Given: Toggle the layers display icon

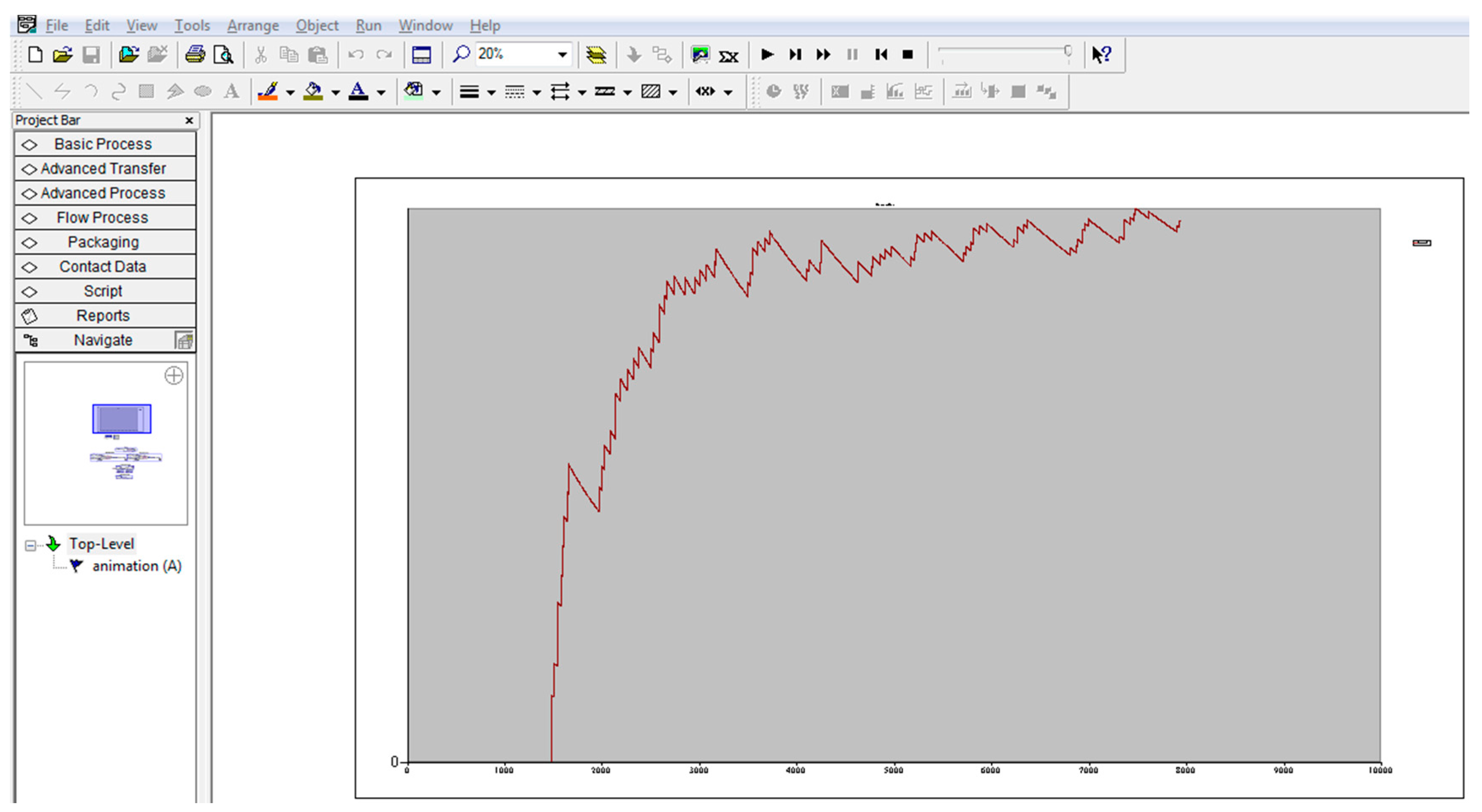Looking at the screenshot, I should [x=596, y=54].
